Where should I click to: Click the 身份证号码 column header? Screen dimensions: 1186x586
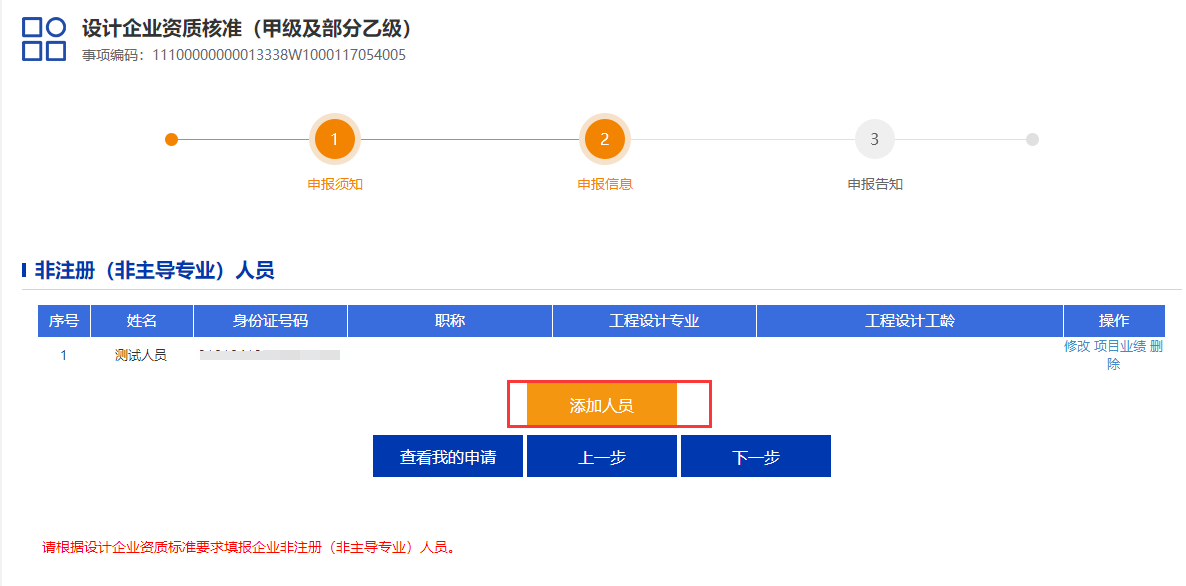point(271,321)
